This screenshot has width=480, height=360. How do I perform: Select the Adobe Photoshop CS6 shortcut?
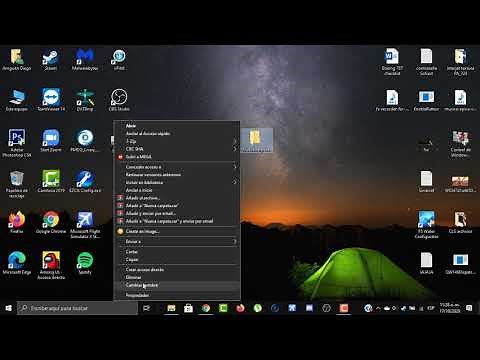(17, 143)
